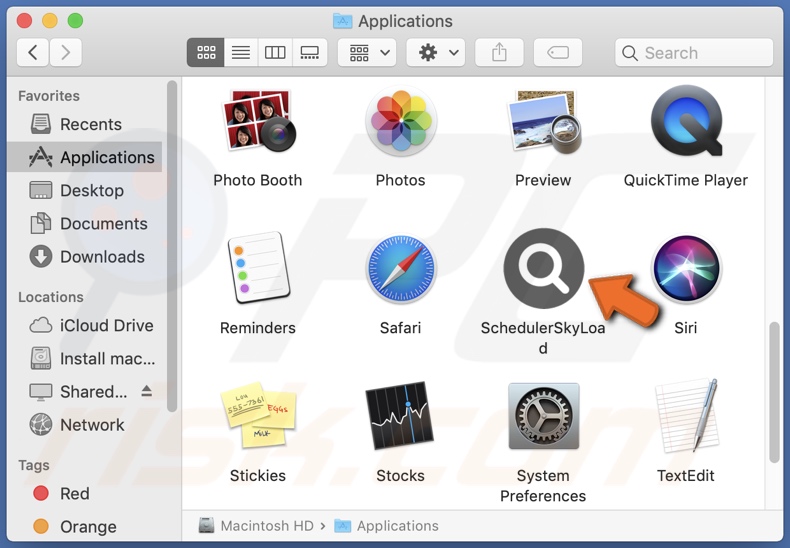Select the Red tag

click(x=85, y=494)
